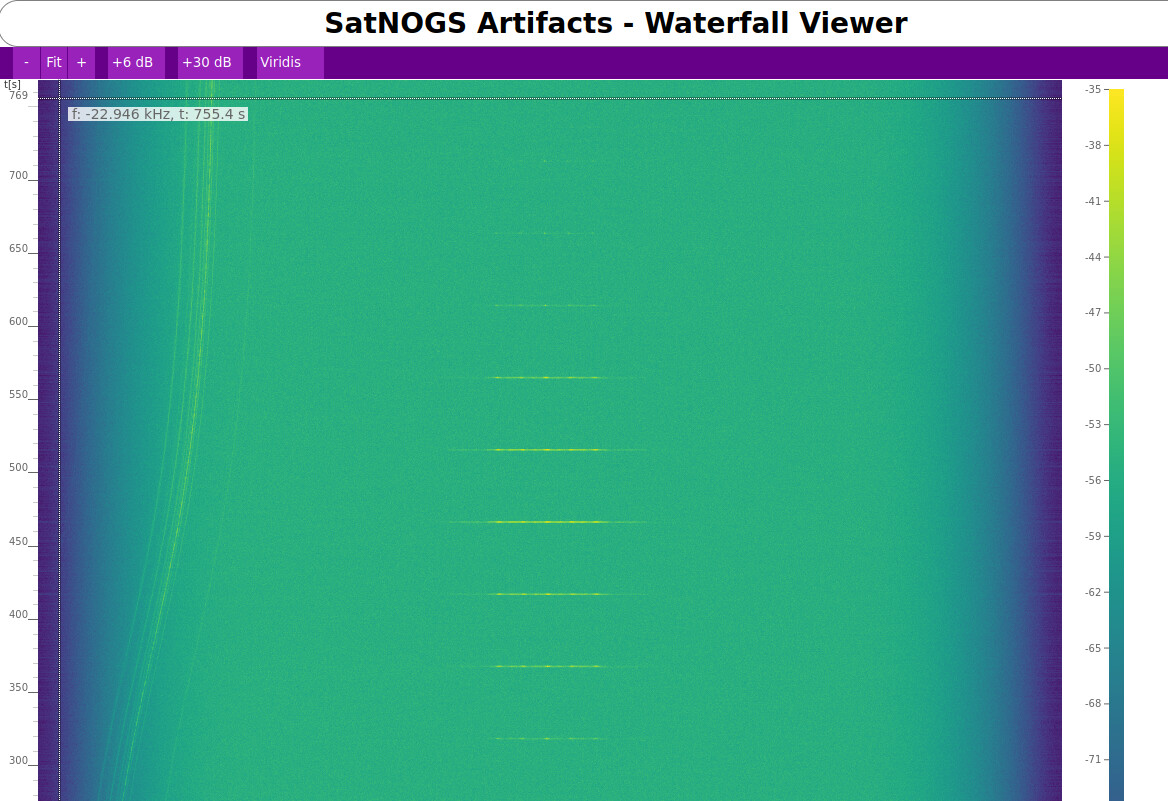
Task: Click the 350 tick on time axis
Action: point(19,688)
